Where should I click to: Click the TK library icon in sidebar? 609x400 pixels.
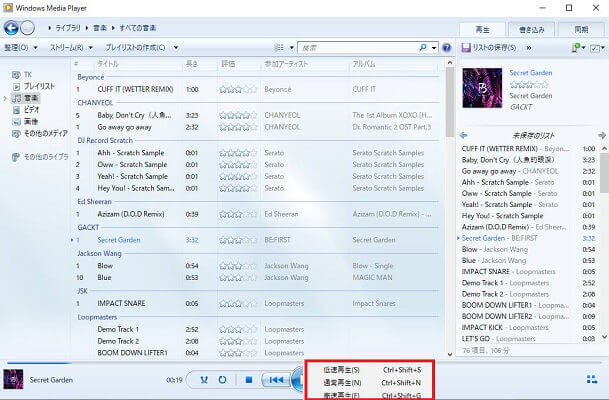pyautogui.click(x=16, y=75)
